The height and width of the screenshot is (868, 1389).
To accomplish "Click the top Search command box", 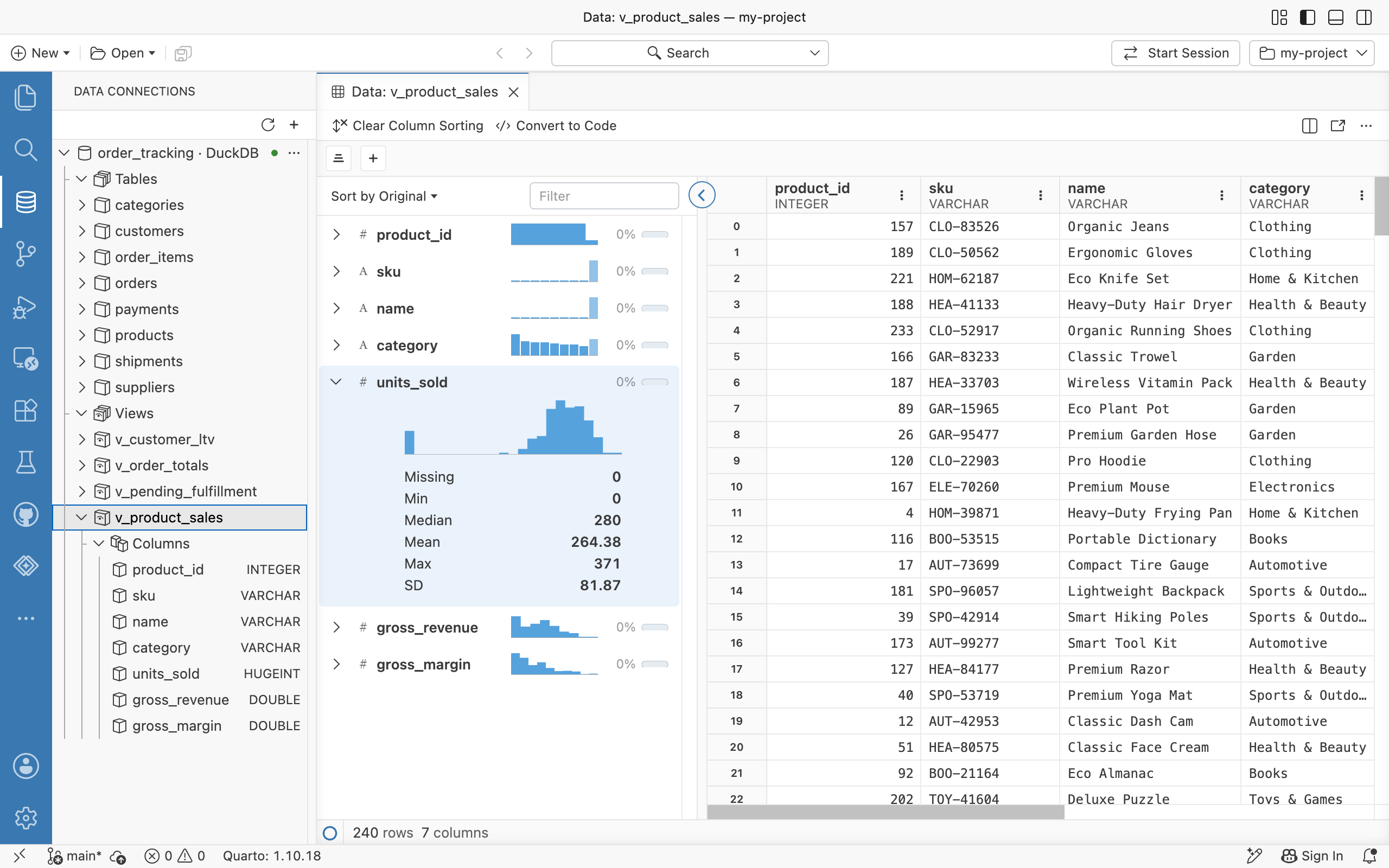I will (689, 53).
